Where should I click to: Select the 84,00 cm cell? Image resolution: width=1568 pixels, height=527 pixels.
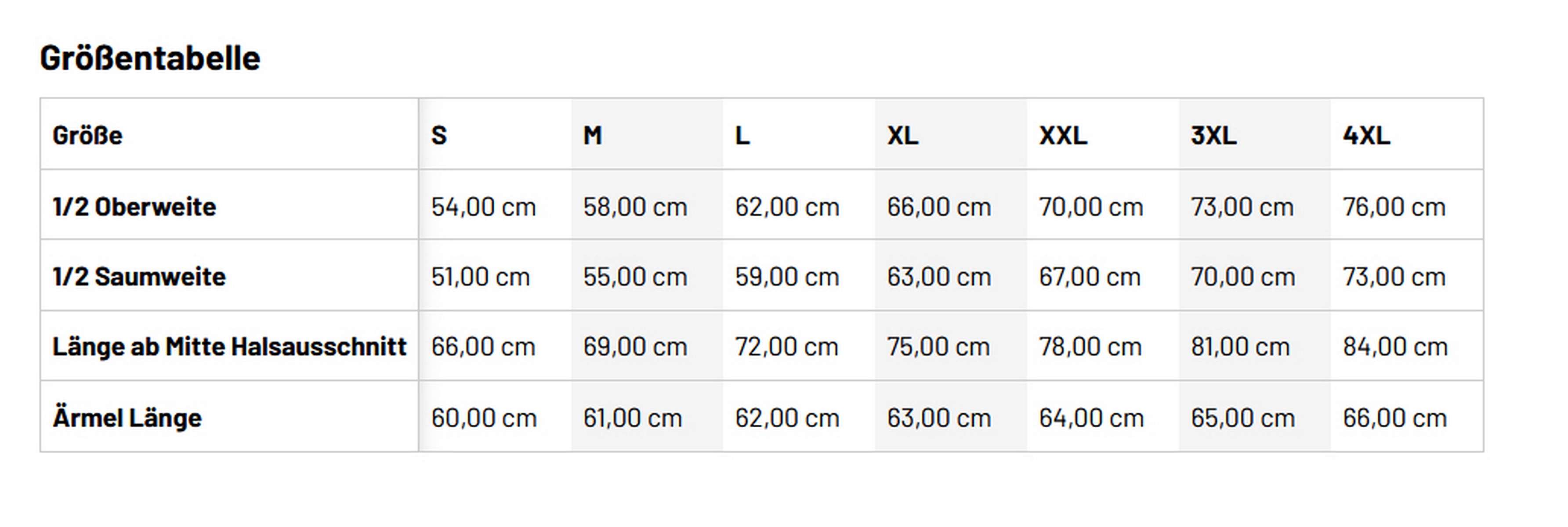pyautogui.click(x=1395, y=347)
